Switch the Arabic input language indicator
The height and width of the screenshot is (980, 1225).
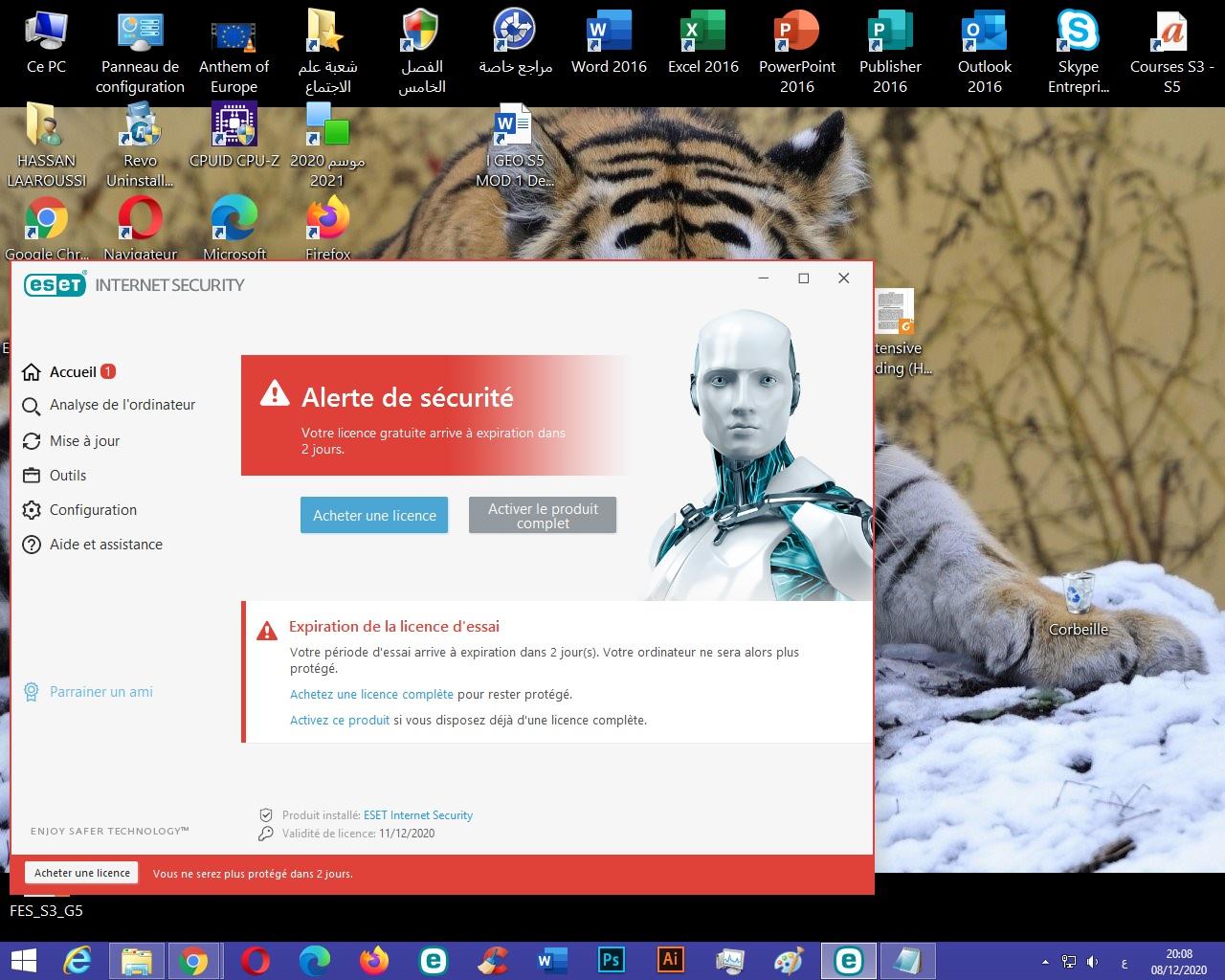point(1124,962)
